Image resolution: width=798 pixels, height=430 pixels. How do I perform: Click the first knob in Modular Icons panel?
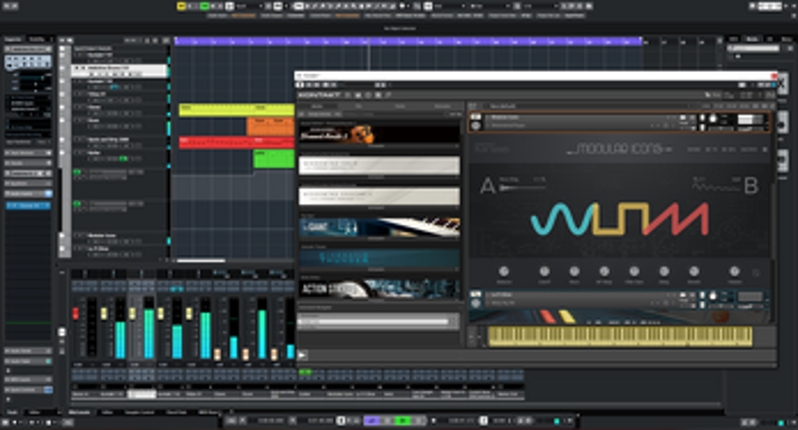[503, 271]
